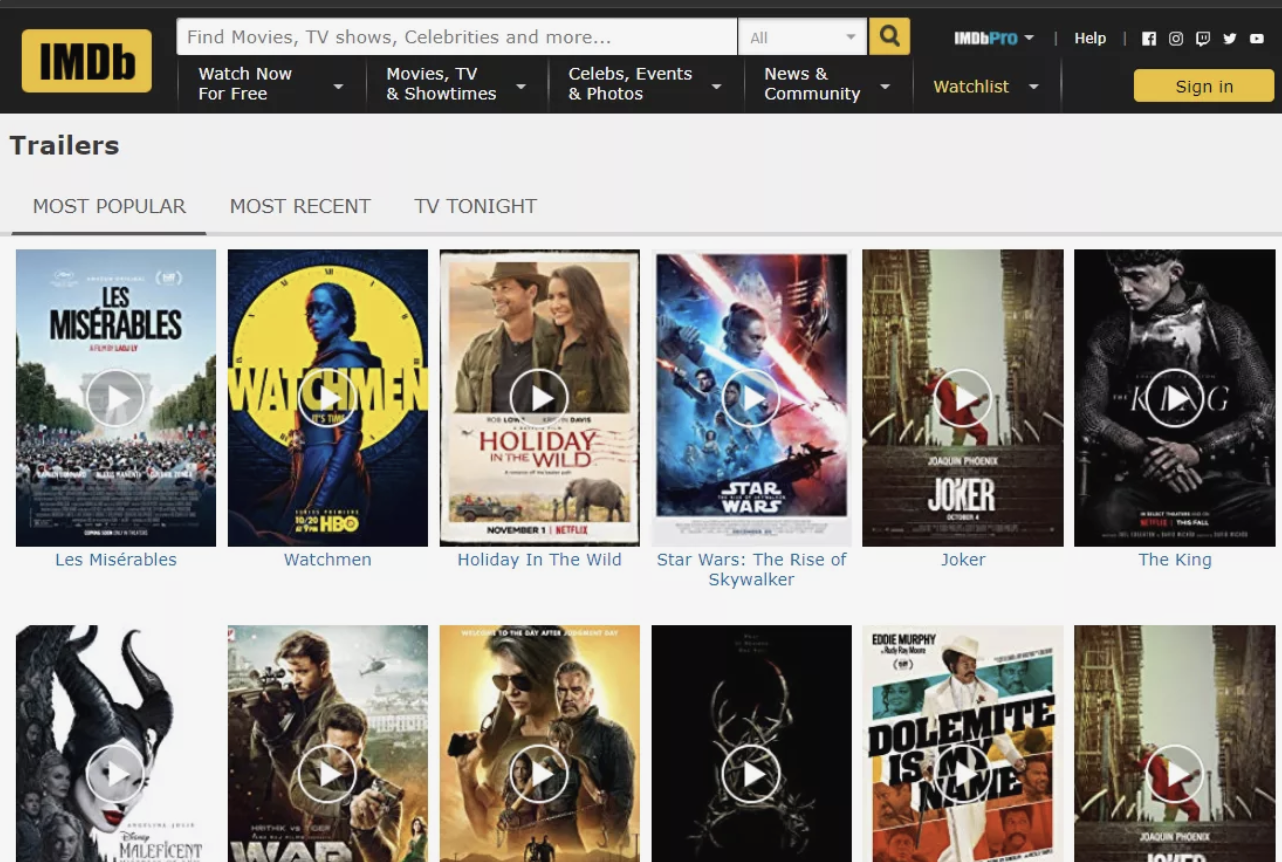Open the Twitter icon in the header
The width and height of the screenshot is (1282, 862).
pyautogui.click(x=1230, y=38)
